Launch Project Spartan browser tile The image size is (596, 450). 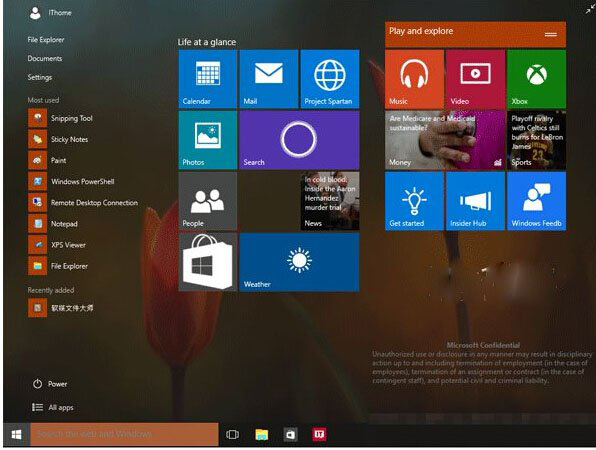[330, 79]
